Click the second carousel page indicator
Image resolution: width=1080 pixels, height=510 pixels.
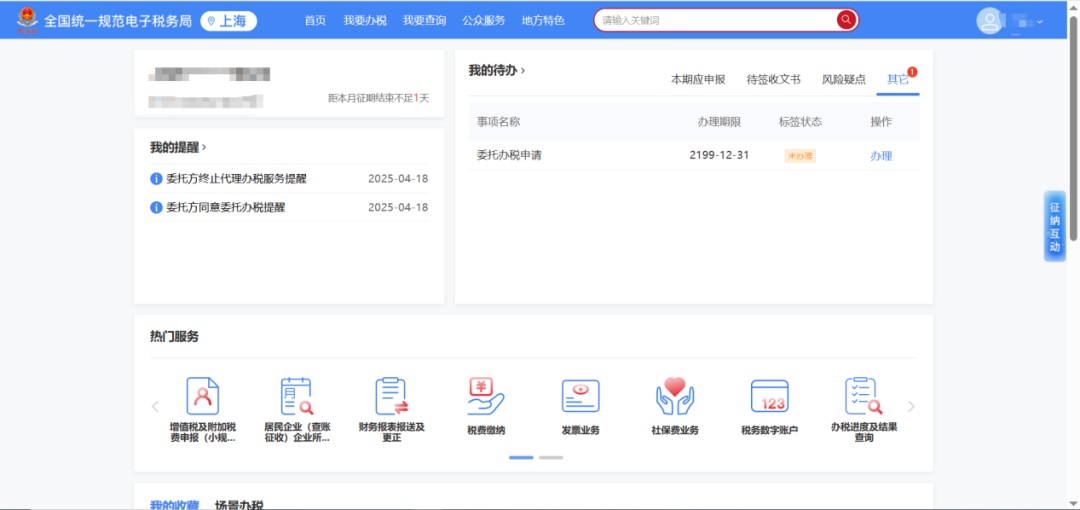pos(551,457)
